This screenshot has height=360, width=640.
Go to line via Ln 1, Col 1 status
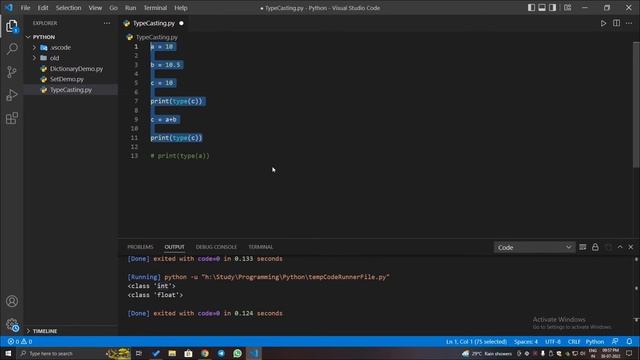click(476, 341)
